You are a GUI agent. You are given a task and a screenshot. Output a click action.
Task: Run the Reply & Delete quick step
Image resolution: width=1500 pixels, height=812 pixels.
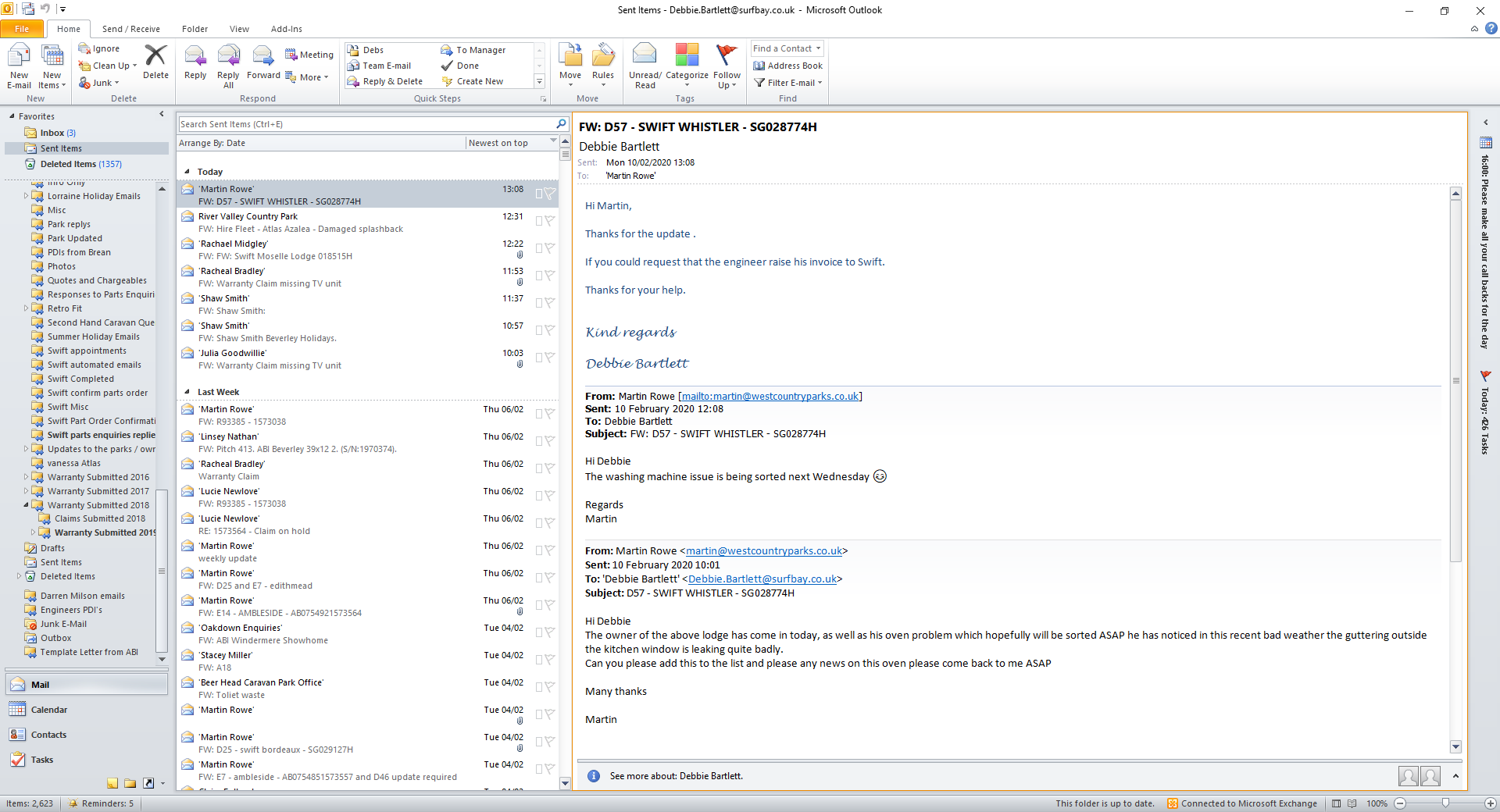(x=385, y=81)
